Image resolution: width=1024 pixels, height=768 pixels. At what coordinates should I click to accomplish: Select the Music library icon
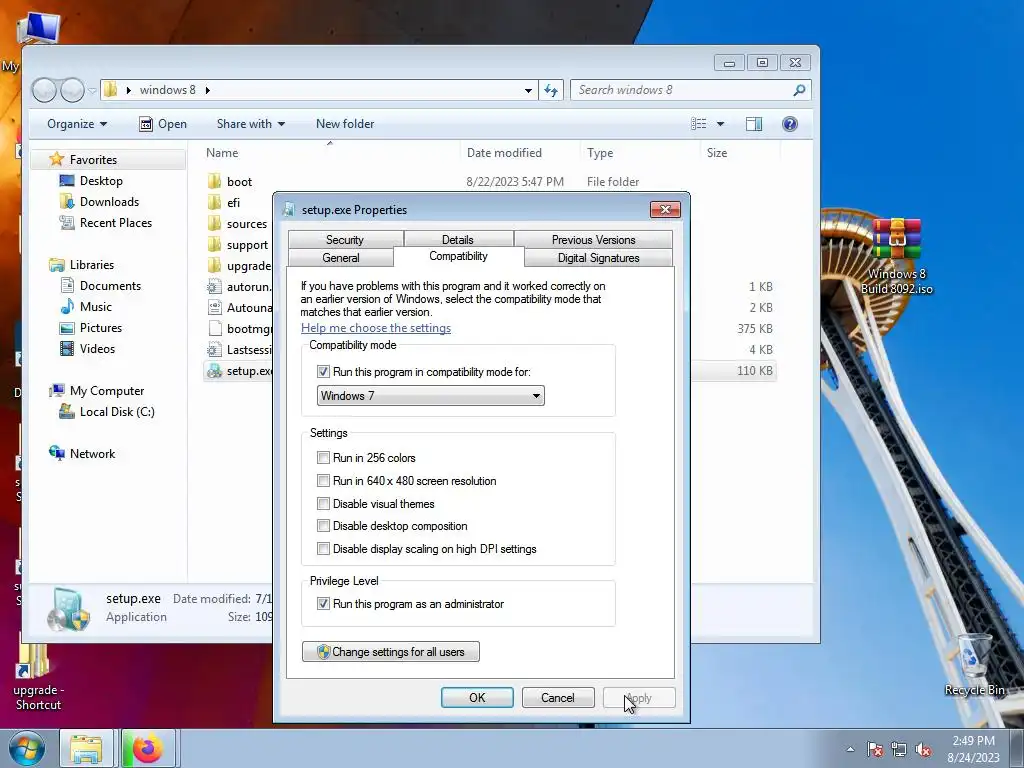67,307
